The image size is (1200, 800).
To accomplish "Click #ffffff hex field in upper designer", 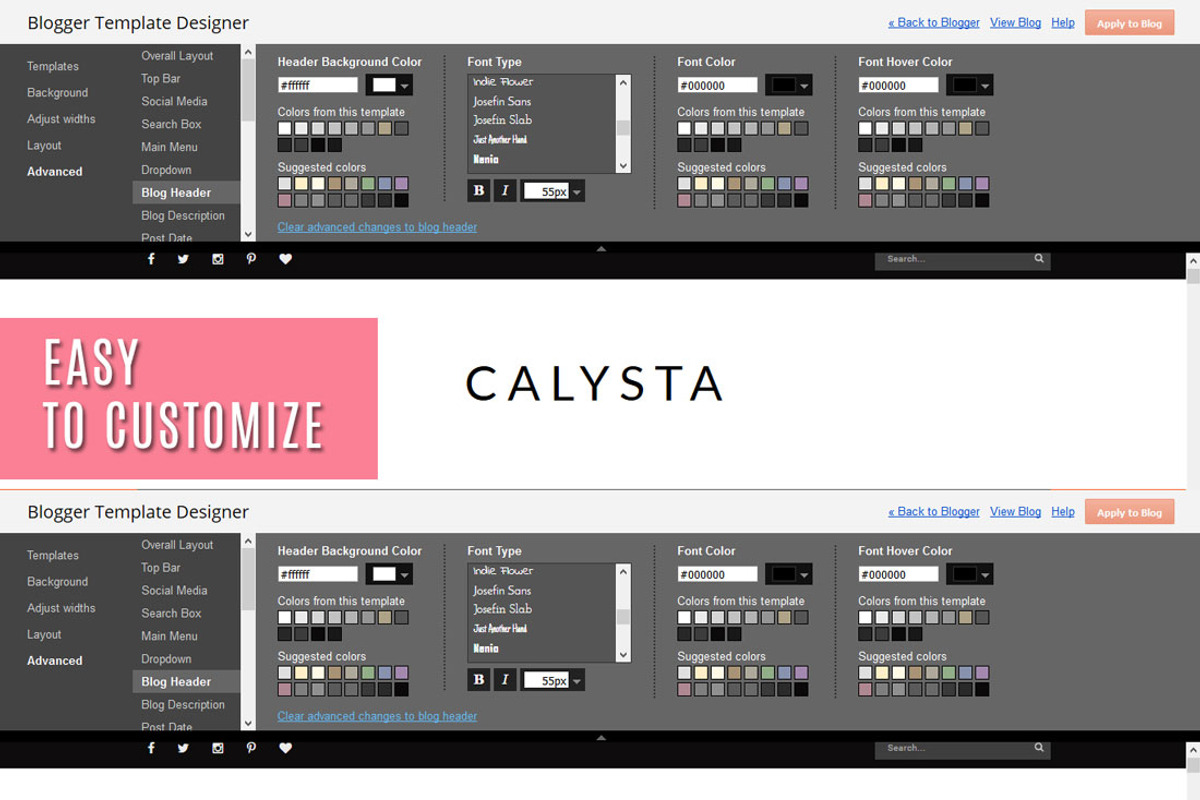I will coord(317,86).
